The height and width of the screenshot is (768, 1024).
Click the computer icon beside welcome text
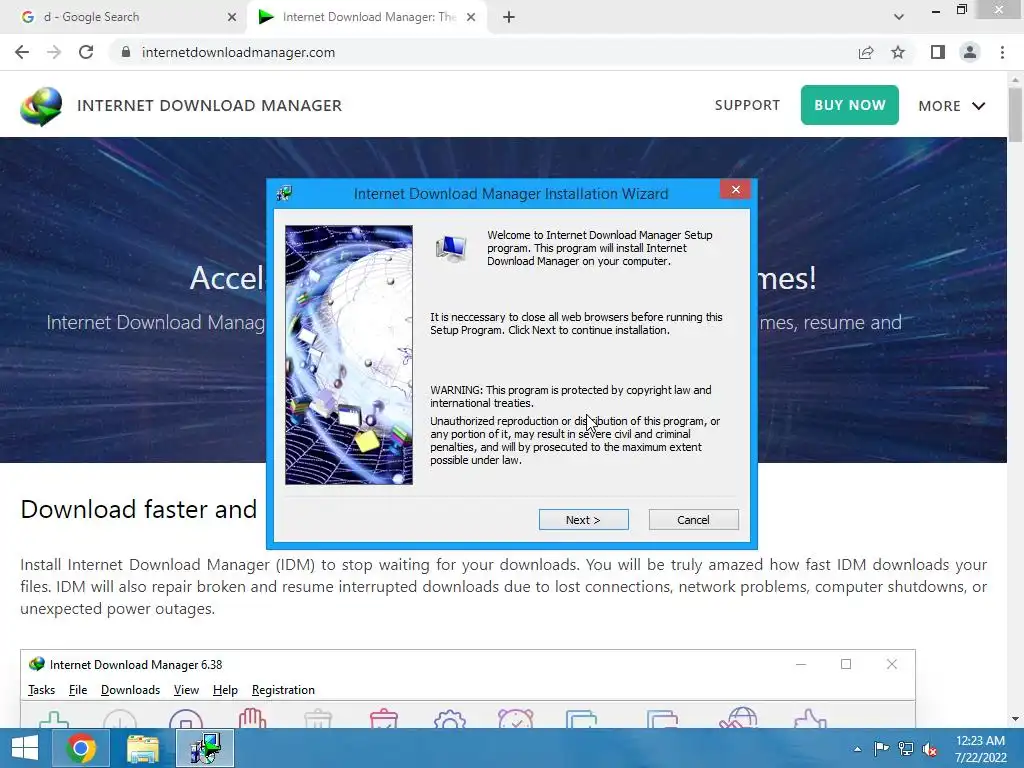click(x=451, y=248)
